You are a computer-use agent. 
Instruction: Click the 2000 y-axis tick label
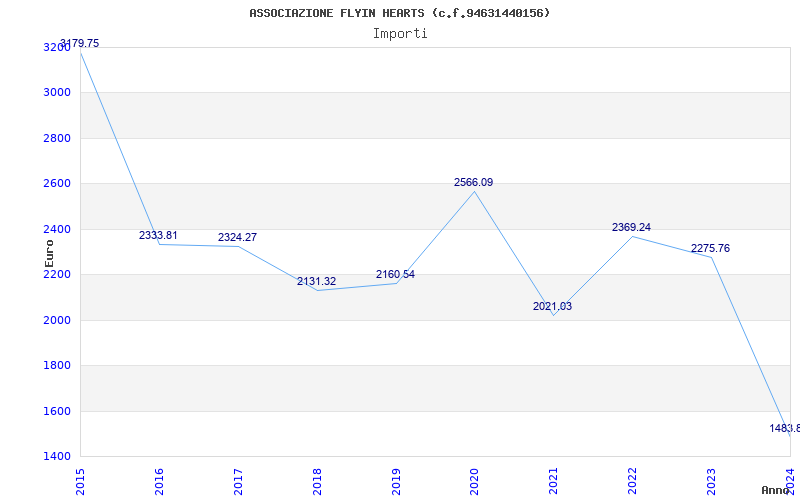57,320
